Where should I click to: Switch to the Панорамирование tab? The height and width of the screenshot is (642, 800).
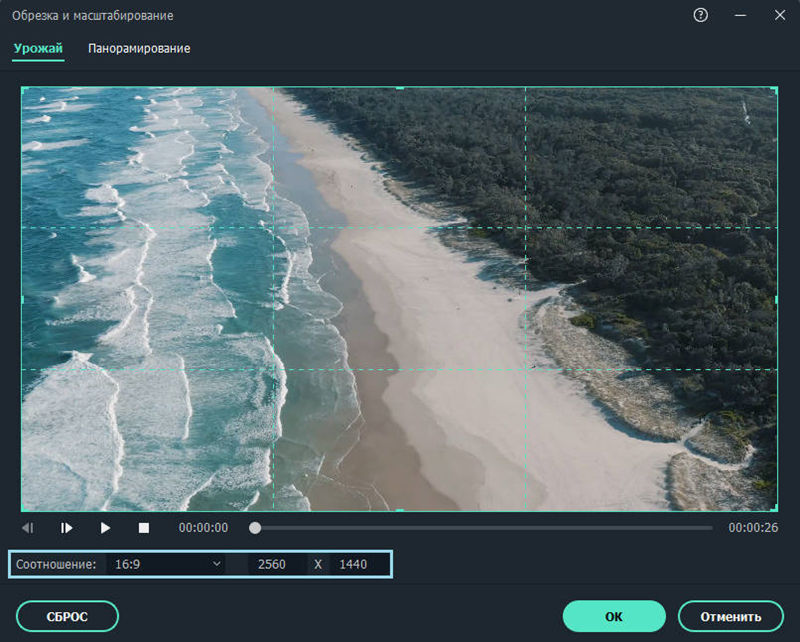pos(139,48)
